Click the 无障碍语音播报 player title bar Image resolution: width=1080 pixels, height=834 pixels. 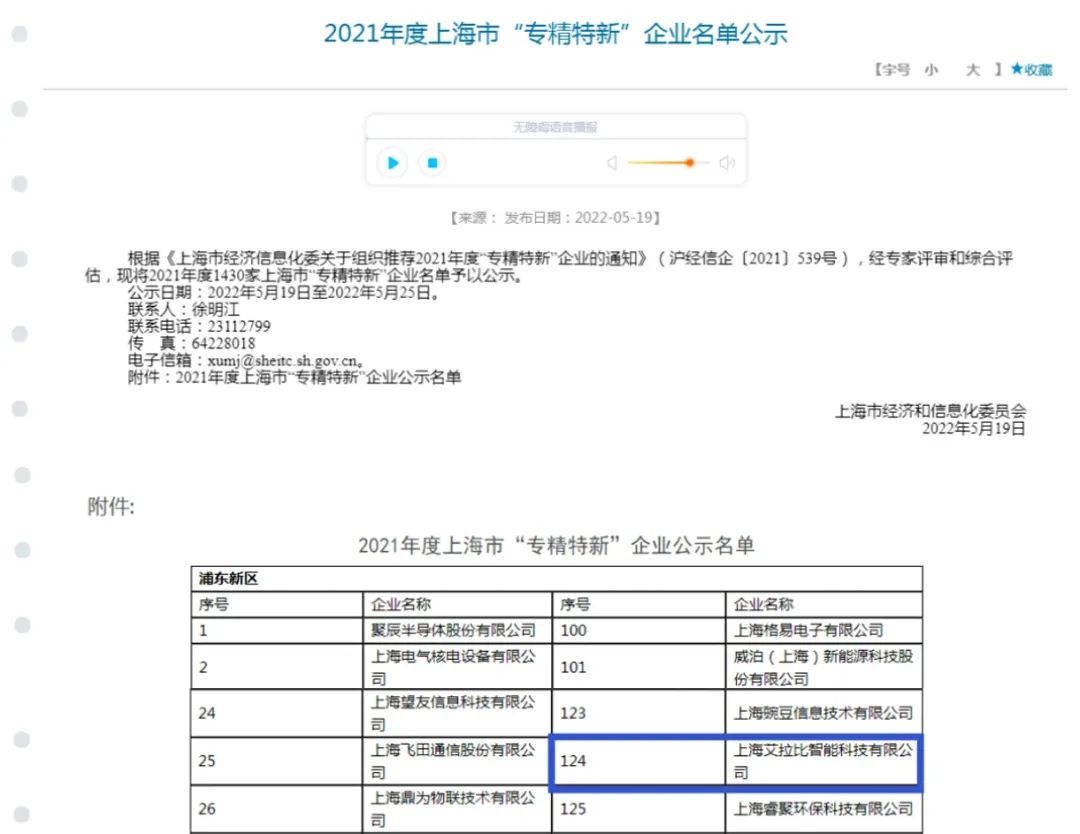point(555,127)
